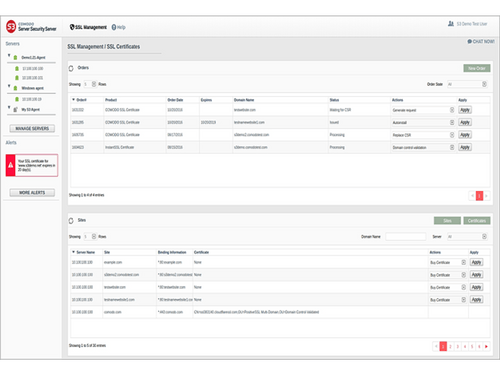The width and height of the screenshot is (500, 375).
Task: Refresh the Sites panel
Action: pyautogui.click(x=71, y=221)
